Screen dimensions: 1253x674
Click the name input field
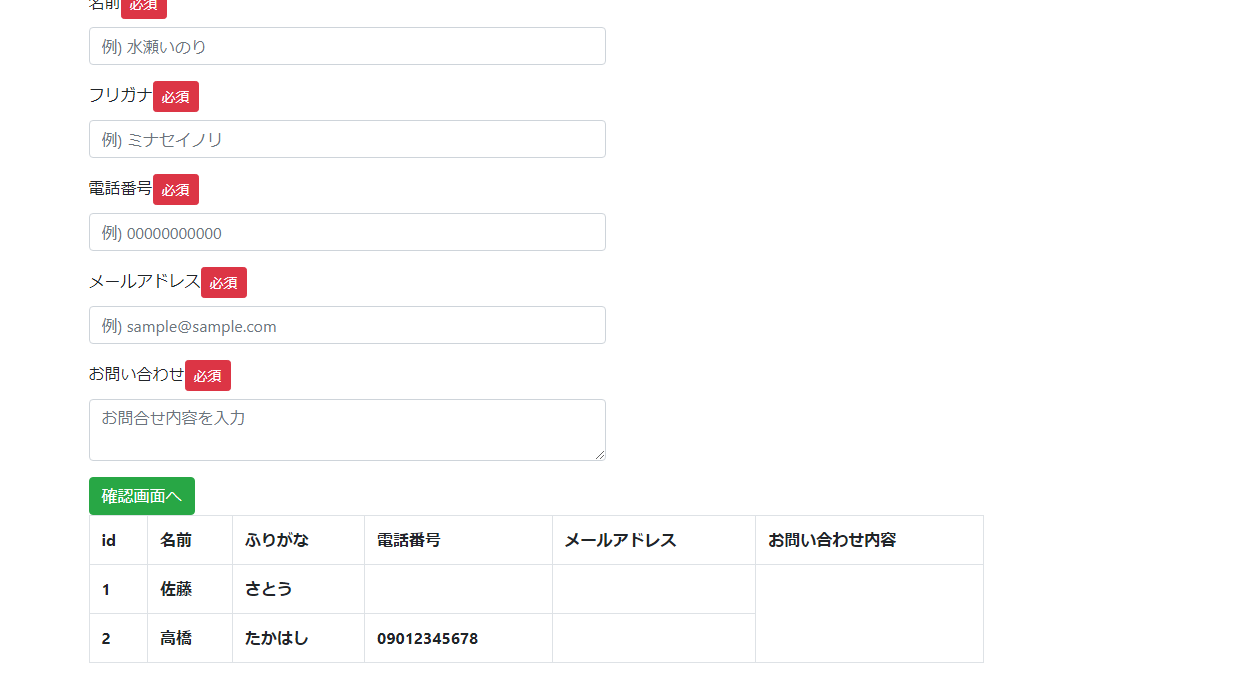pyautogui.click(x=347, y=46)
